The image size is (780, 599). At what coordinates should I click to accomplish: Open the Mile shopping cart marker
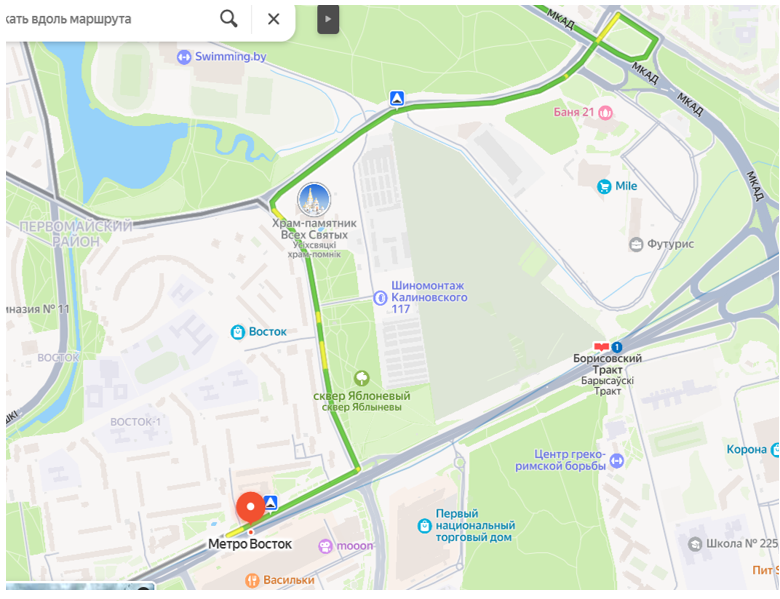604,187
